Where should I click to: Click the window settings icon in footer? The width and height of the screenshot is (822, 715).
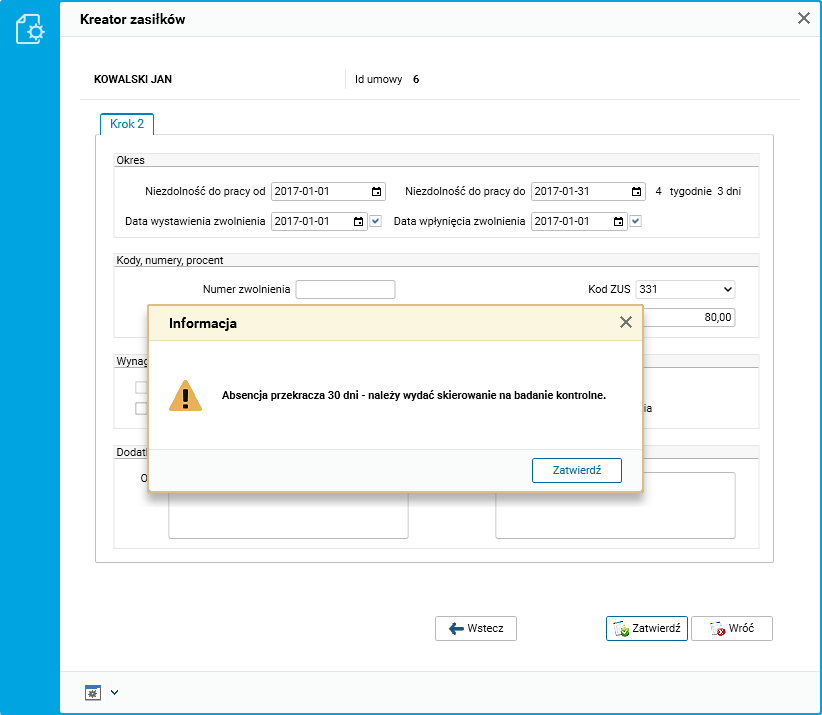pos(92,692)
